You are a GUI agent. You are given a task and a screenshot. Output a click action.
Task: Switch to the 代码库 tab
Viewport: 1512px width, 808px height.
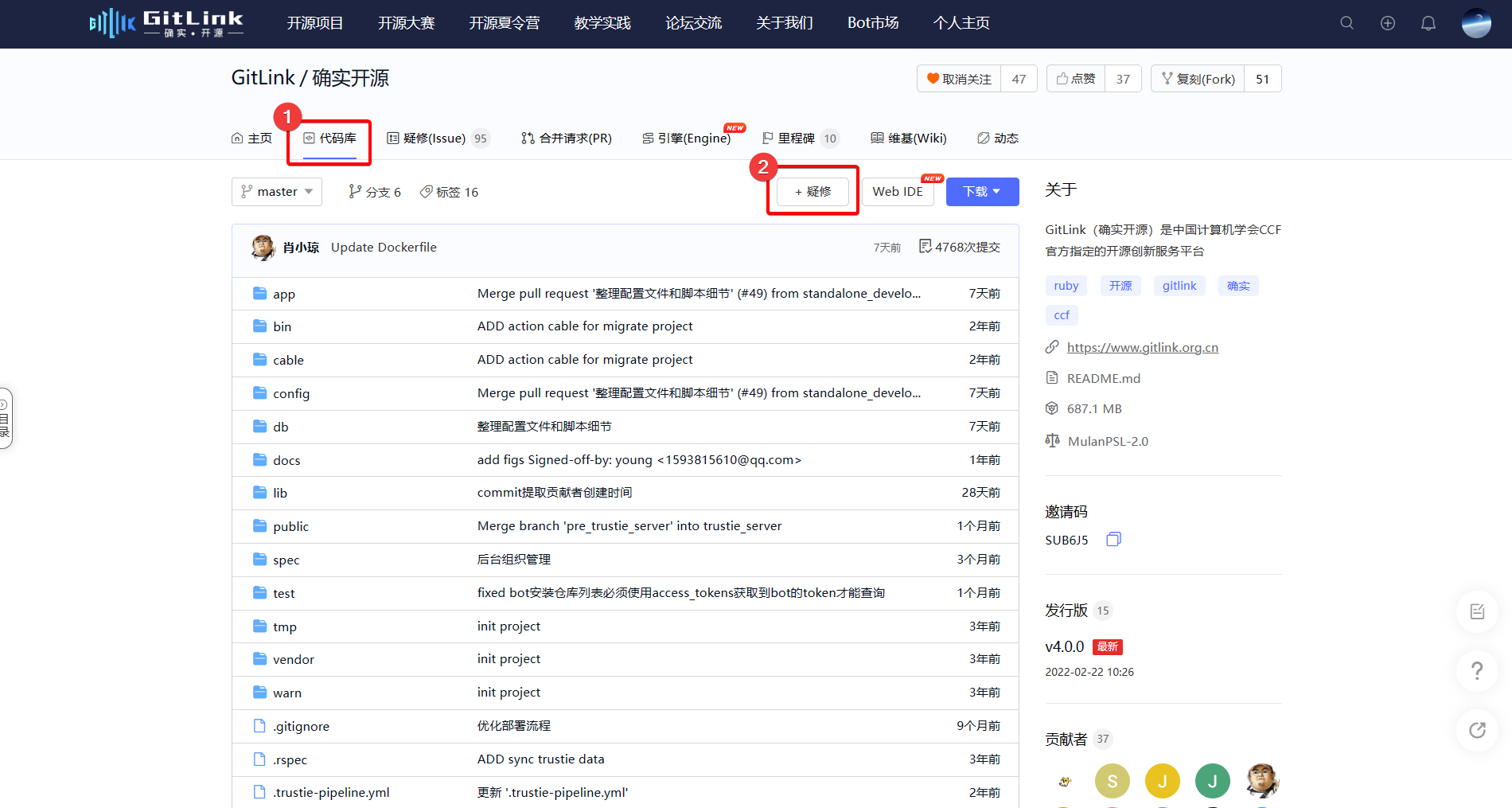329,139
